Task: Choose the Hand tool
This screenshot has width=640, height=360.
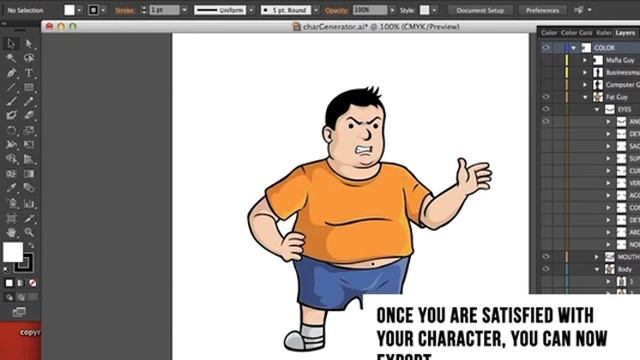Action: point(11,232)
